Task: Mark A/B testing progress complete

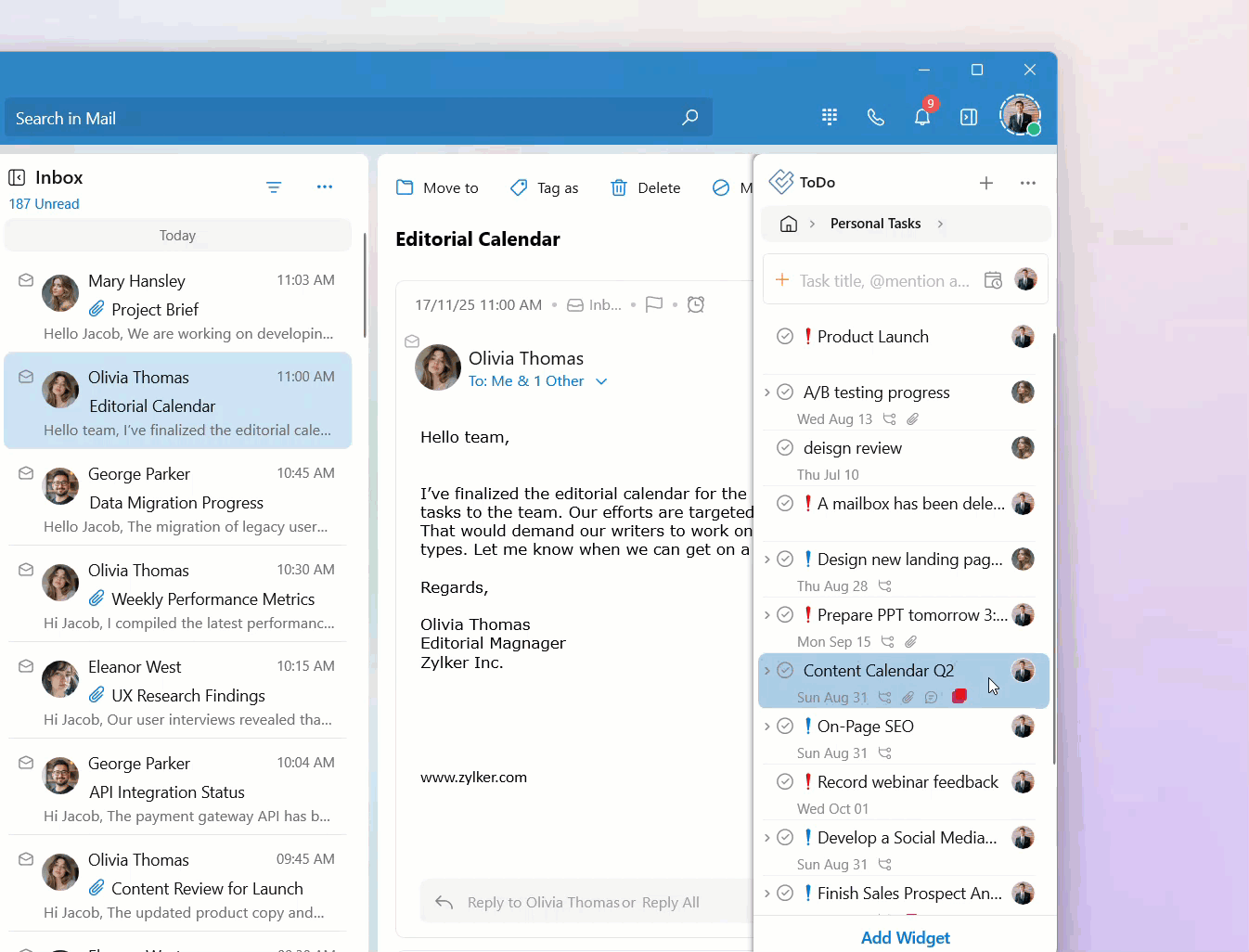Action: (x=785, y=392)
